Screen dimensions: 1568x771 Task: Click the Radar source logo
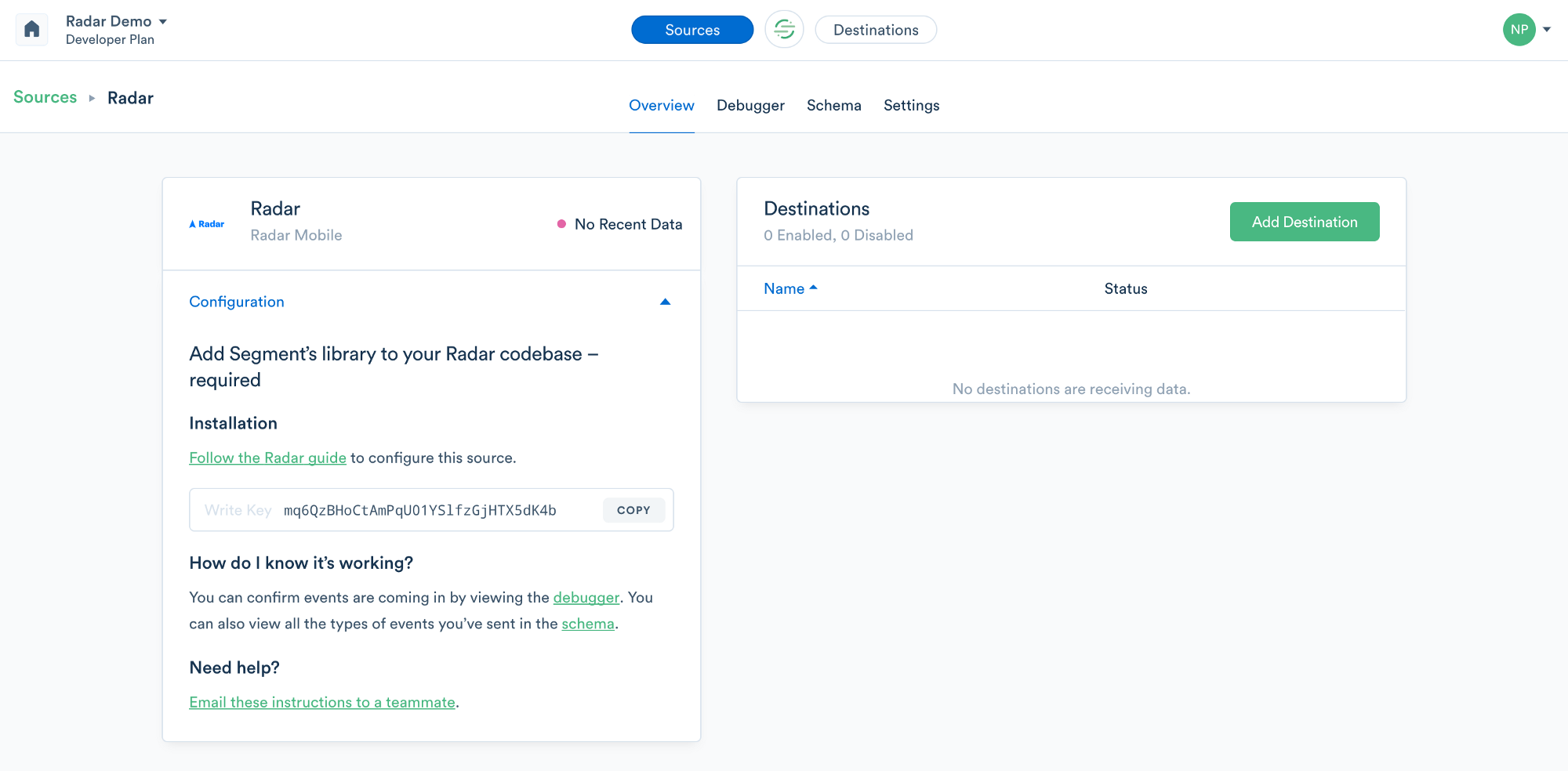tap(207, 224)
